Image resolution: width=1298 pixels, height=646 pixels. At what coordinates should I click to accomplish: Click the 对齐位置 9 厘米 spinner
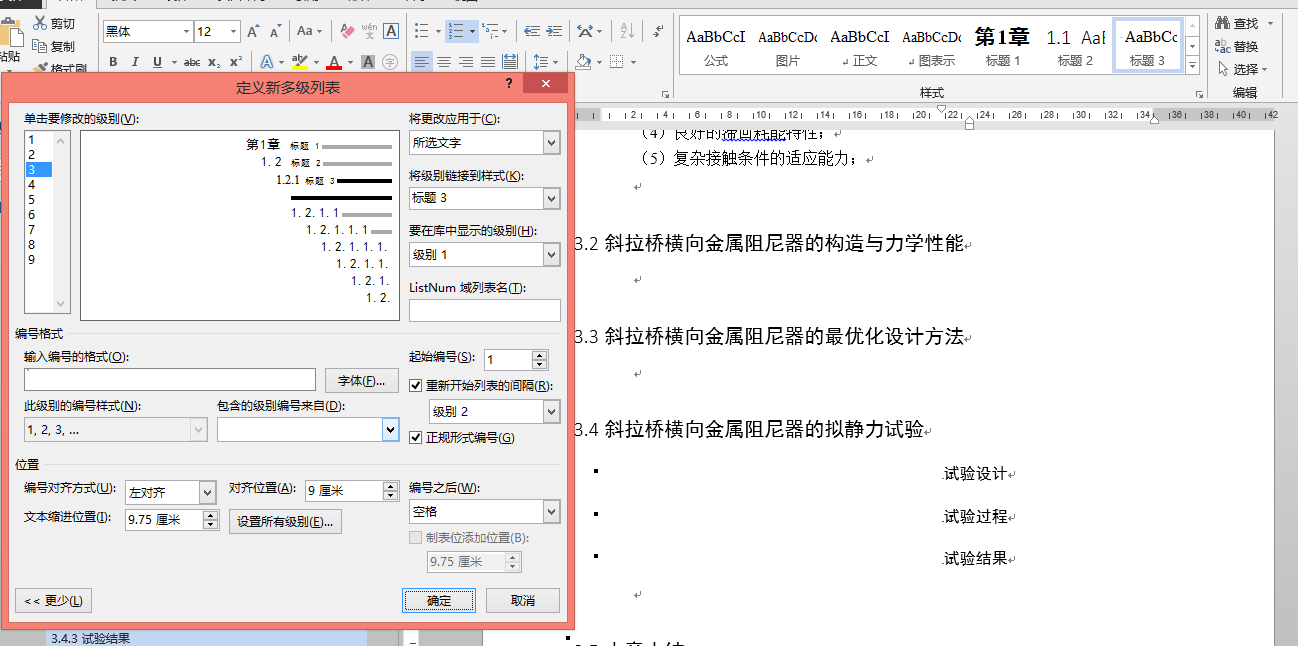[x=391, y=491]
